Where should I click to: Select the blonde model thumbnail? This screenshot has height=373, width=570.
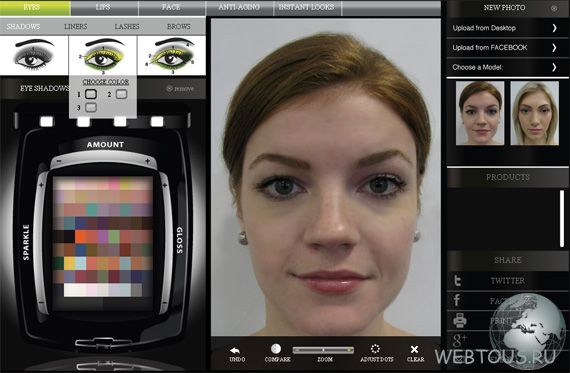[x=534, y=113]
